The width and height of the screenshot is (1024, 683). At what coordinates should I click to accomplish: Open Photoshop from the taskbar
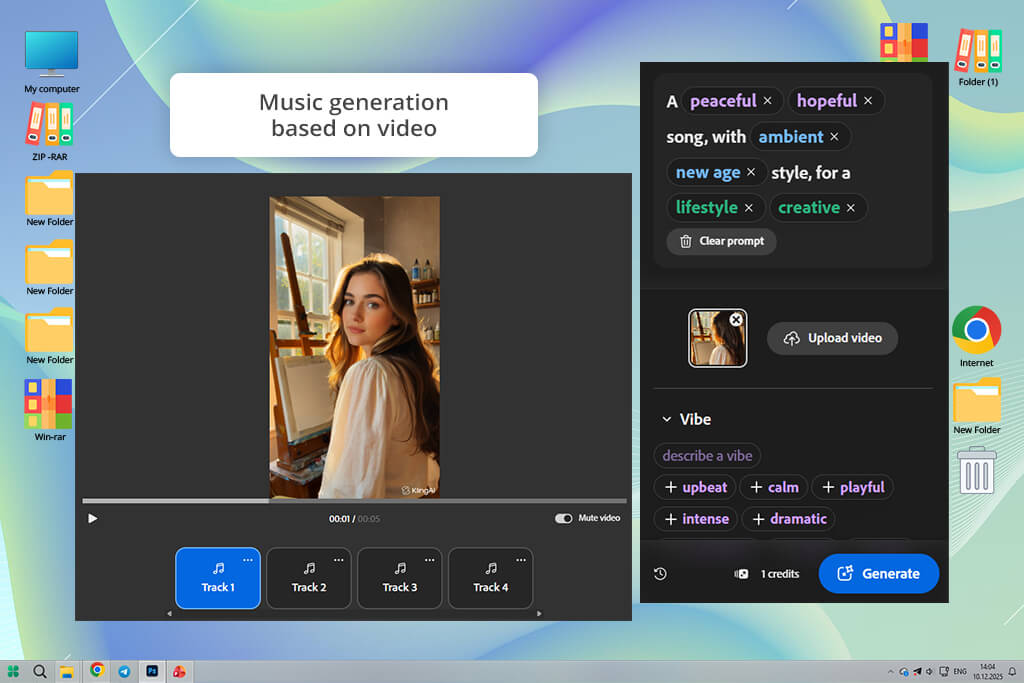click(x=152, y=671)
